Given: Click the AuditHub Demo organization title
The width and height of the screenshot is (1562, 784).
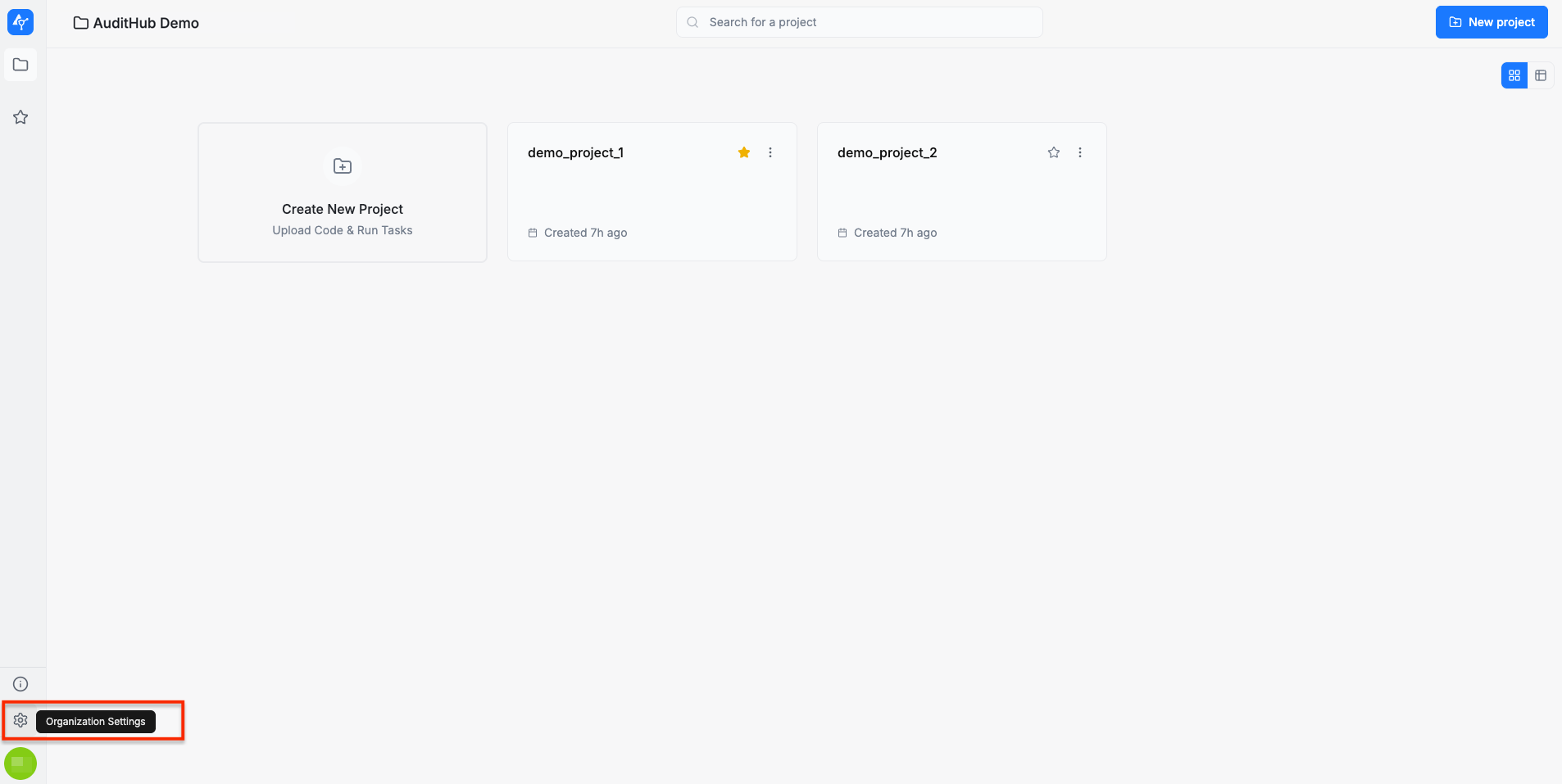Looking at the screenshot, I should (145, 23).
